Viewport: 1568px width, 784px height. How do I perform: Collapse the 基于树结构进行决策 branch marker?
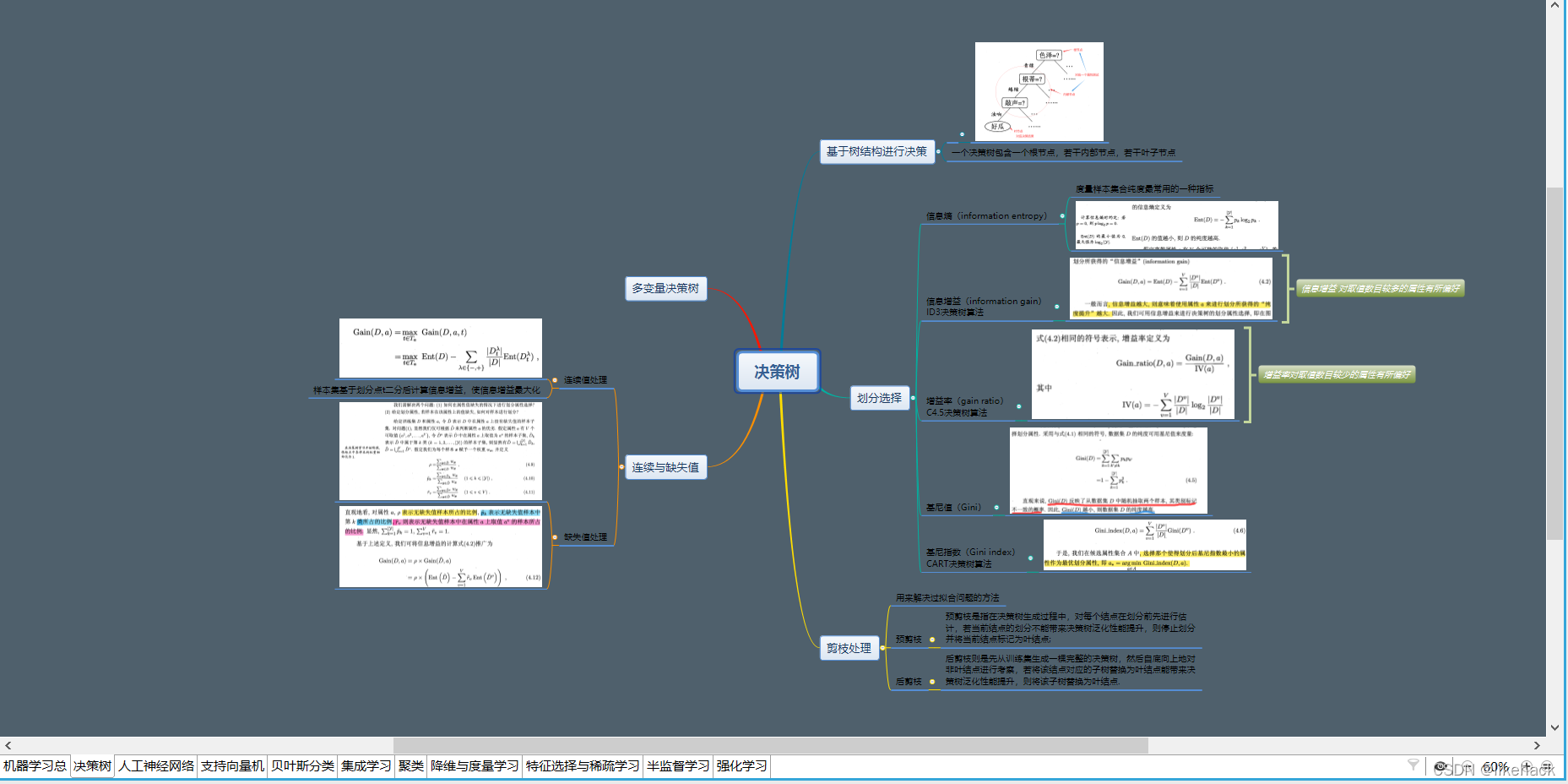pos(938,151)
